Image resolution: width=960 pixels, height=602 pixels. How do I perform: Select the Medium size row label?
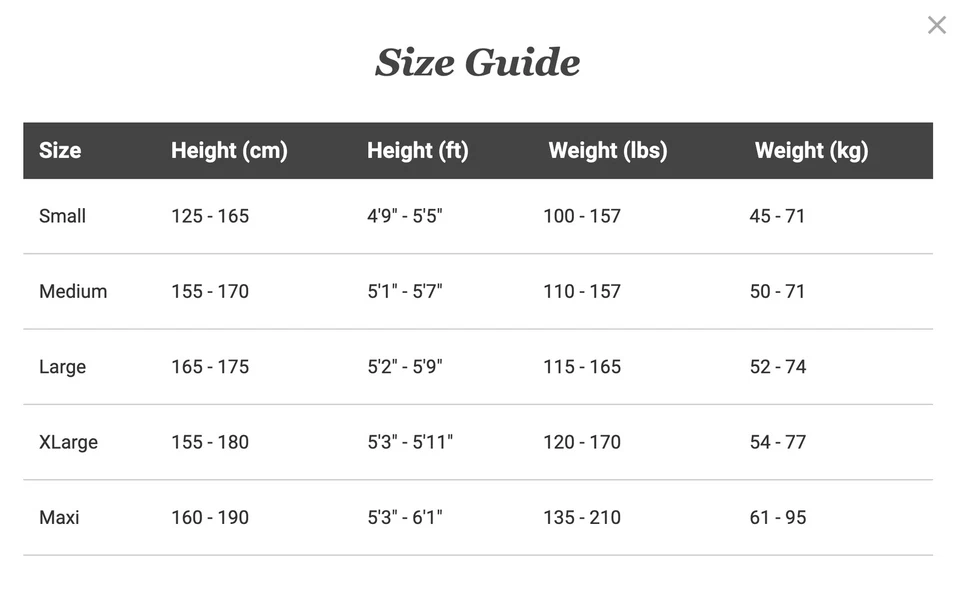pyautogui.click(x=73, y=292)
